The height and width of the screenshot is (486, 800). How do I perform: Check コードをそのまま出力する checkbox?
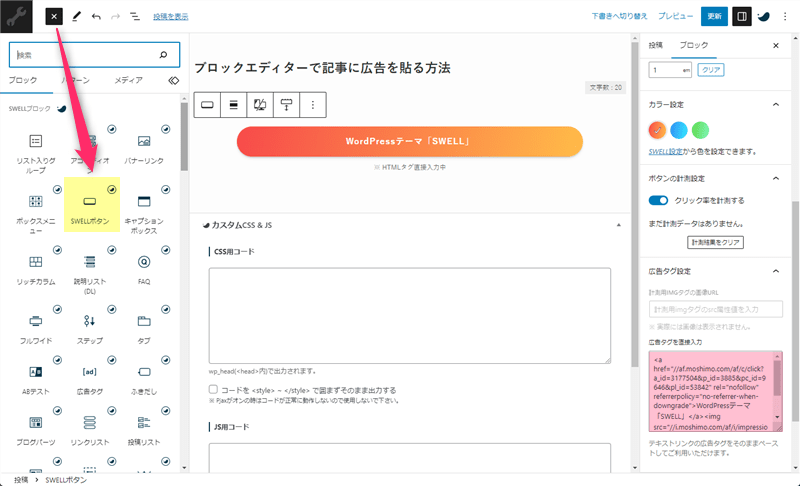click(213, 389)
